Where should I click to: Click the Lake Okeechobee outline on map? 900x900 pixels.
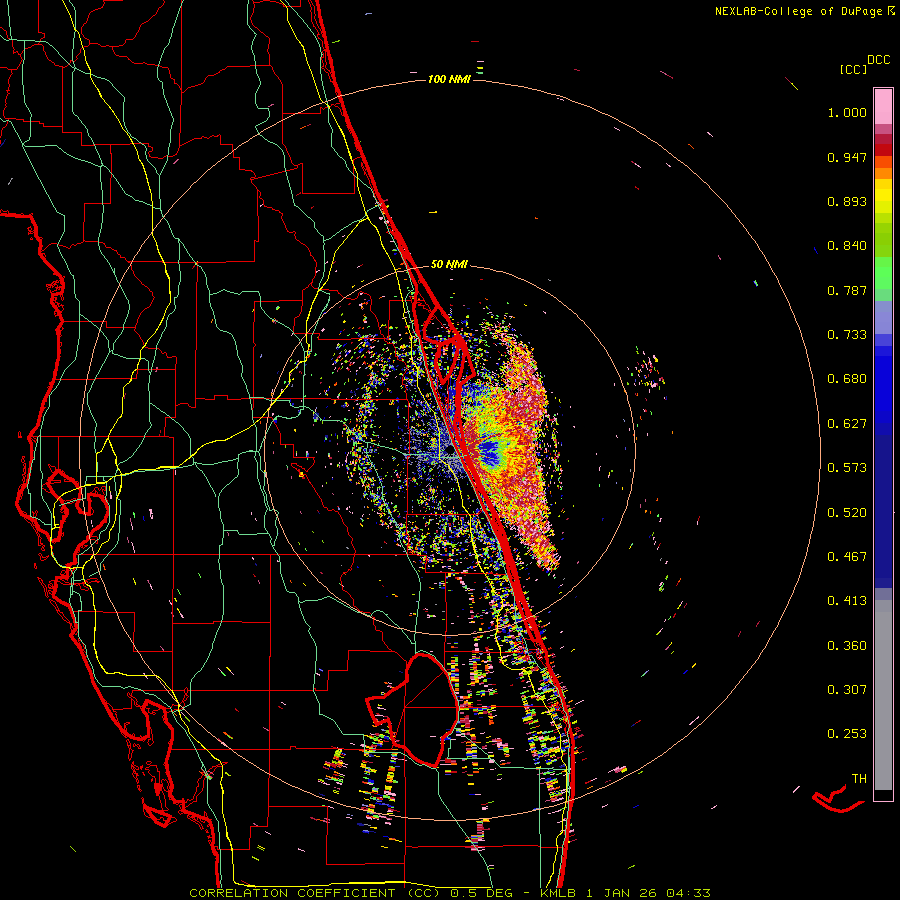[x=412, y=710]
